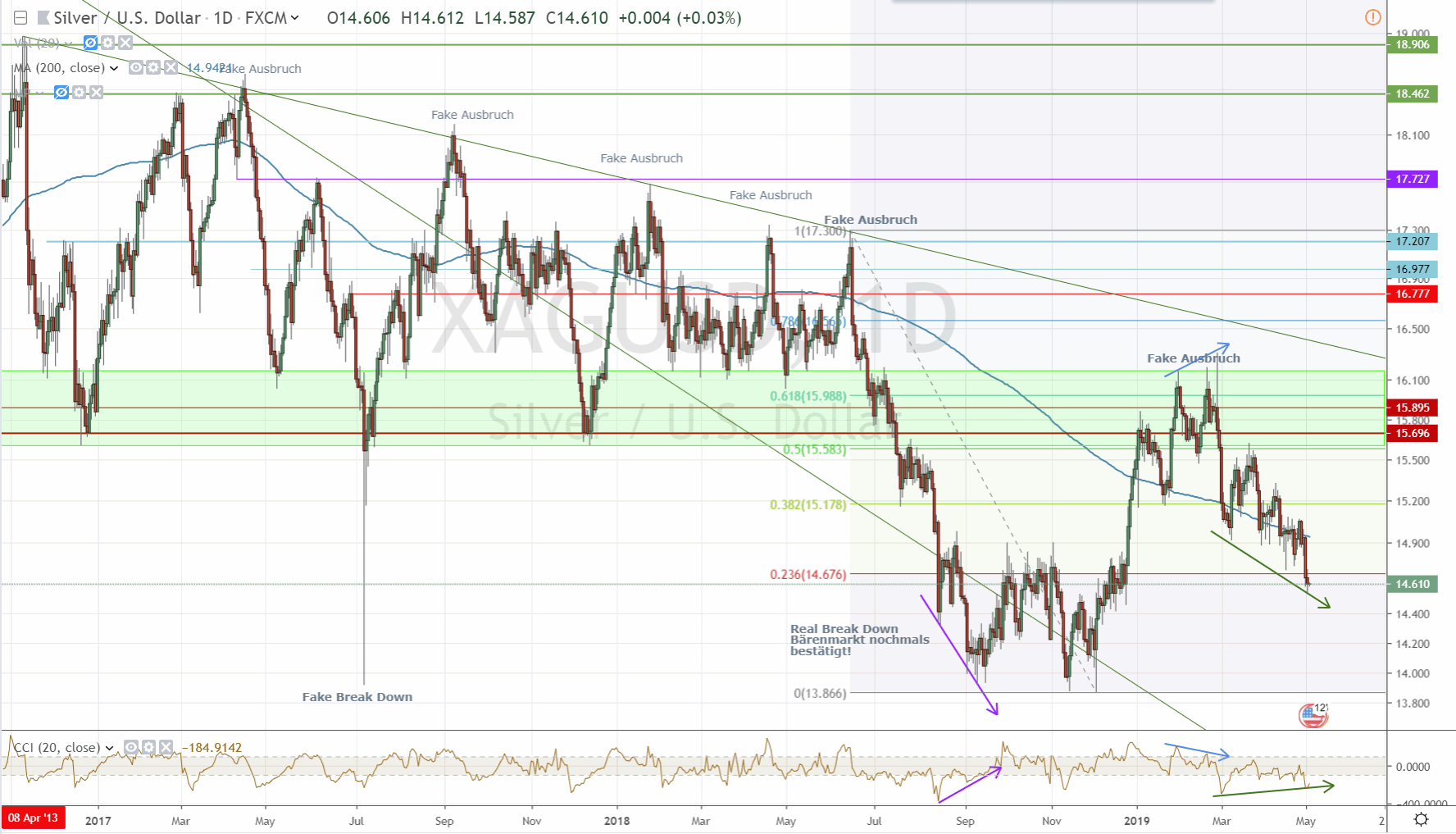Click the 16.777 red price label
This screenshot has height=834, width=1456.
tap(1412, 294)
